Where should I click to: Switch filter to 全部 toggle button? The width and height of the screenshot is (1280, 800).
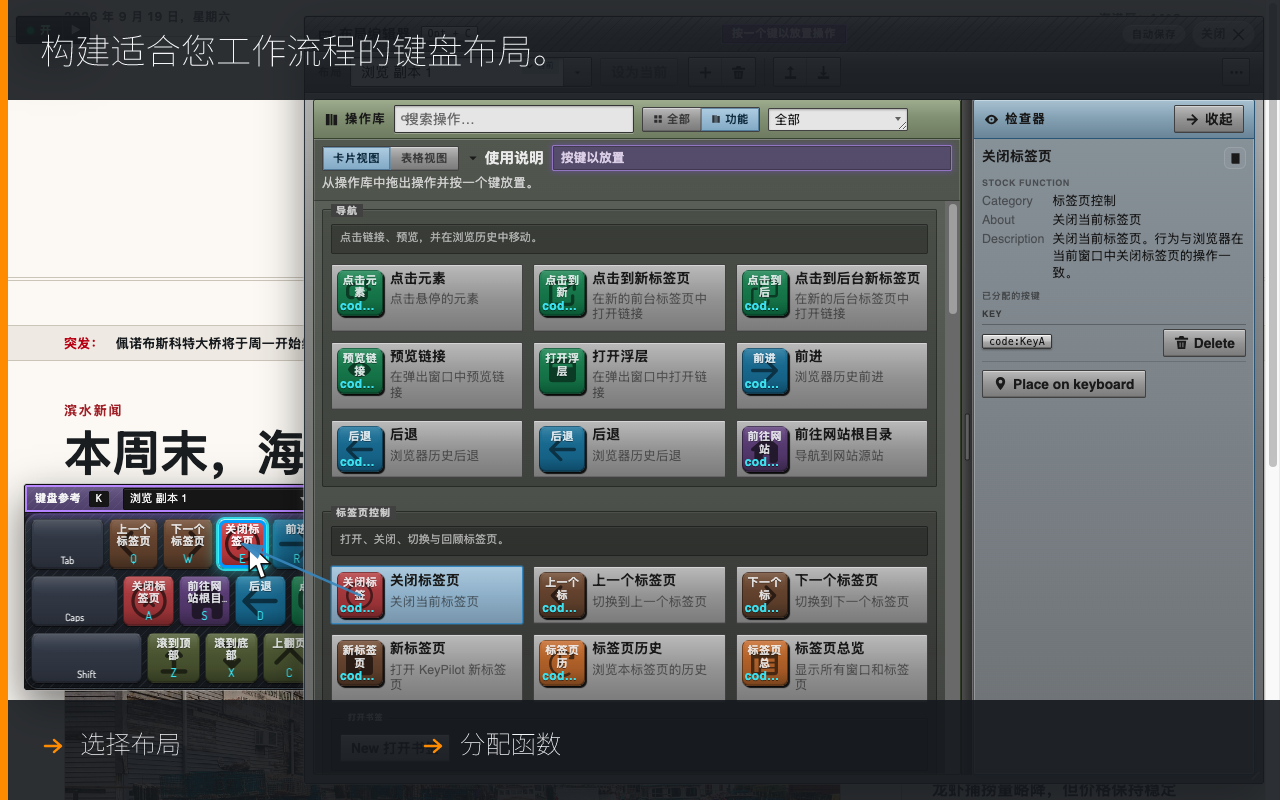(x=671, y=119)
